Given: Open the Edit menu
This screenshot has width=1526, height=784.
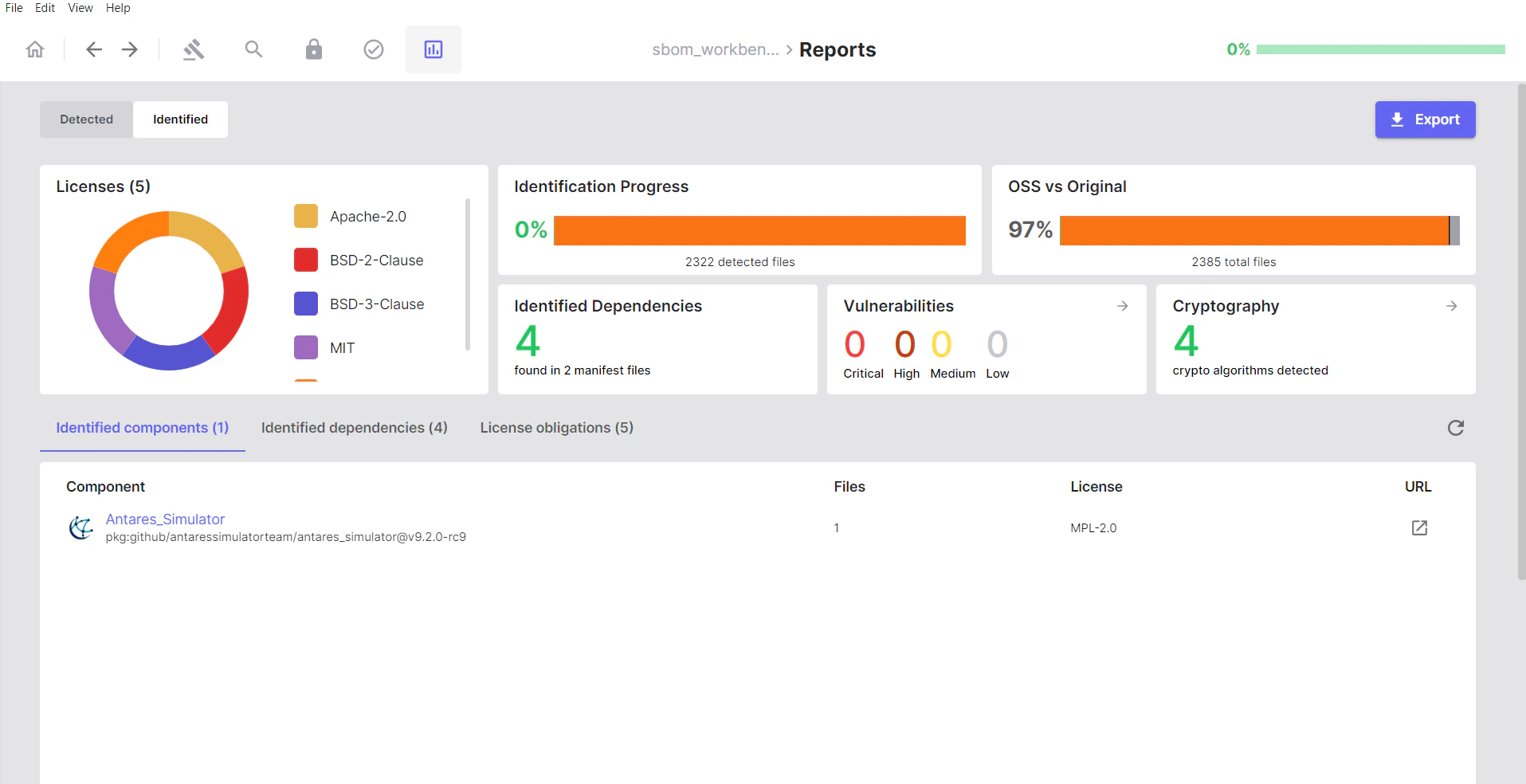Looking at the screenshot, I should pyautogui.click(x=45, y=8).
